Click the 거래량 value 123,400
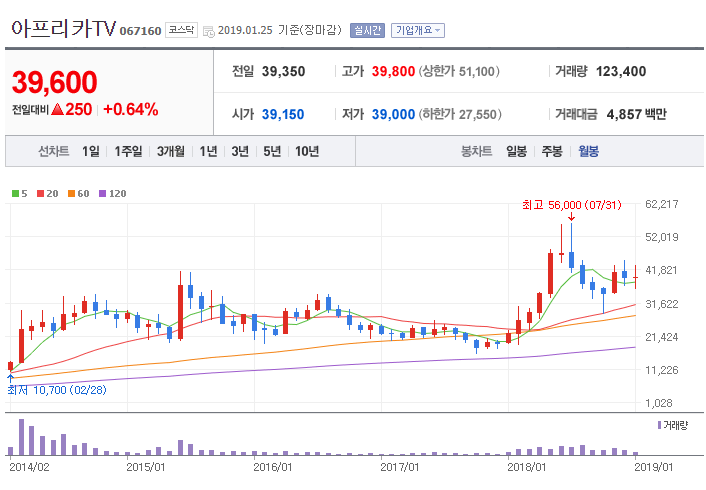This screenshot has width=706, height=490. pyautogui.click(x=621, y=72)
